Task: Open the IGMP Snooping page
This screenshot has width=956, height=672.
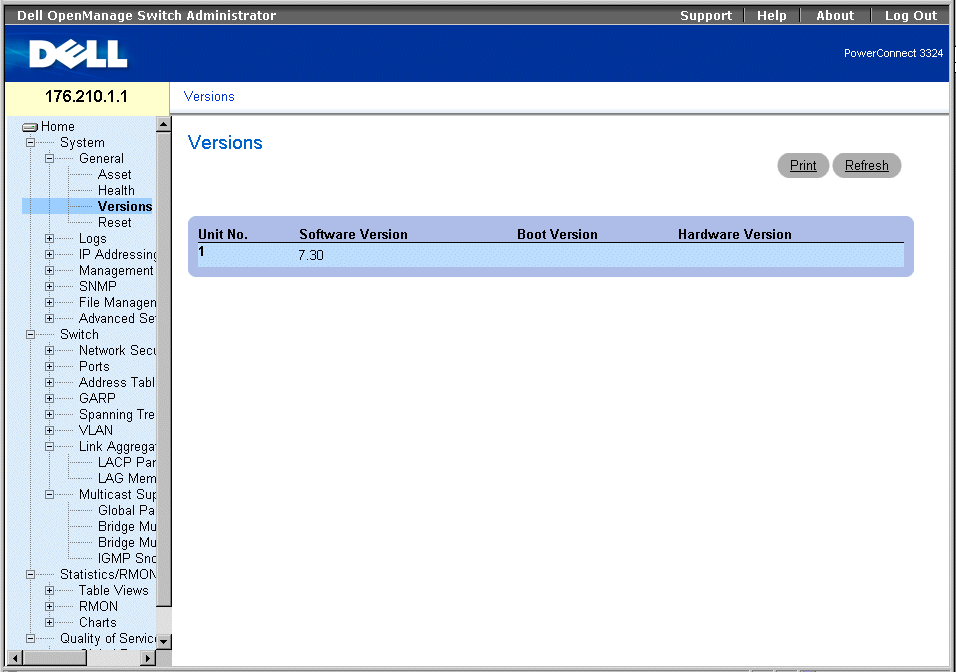Action: (127, 559)
